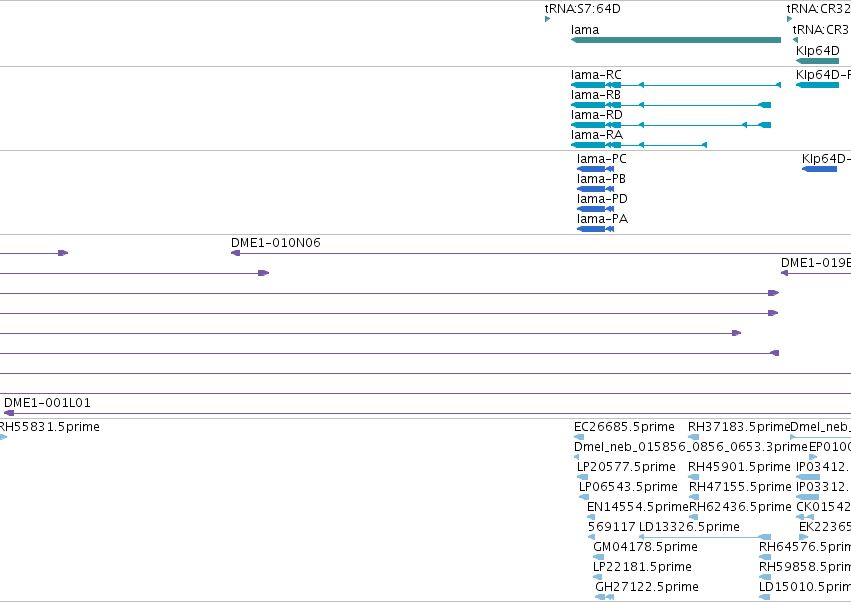851x602 pixels.
Task: Select the GH27122.5prime EST marker
Action: pyautogui.click(x=604, y=598)
